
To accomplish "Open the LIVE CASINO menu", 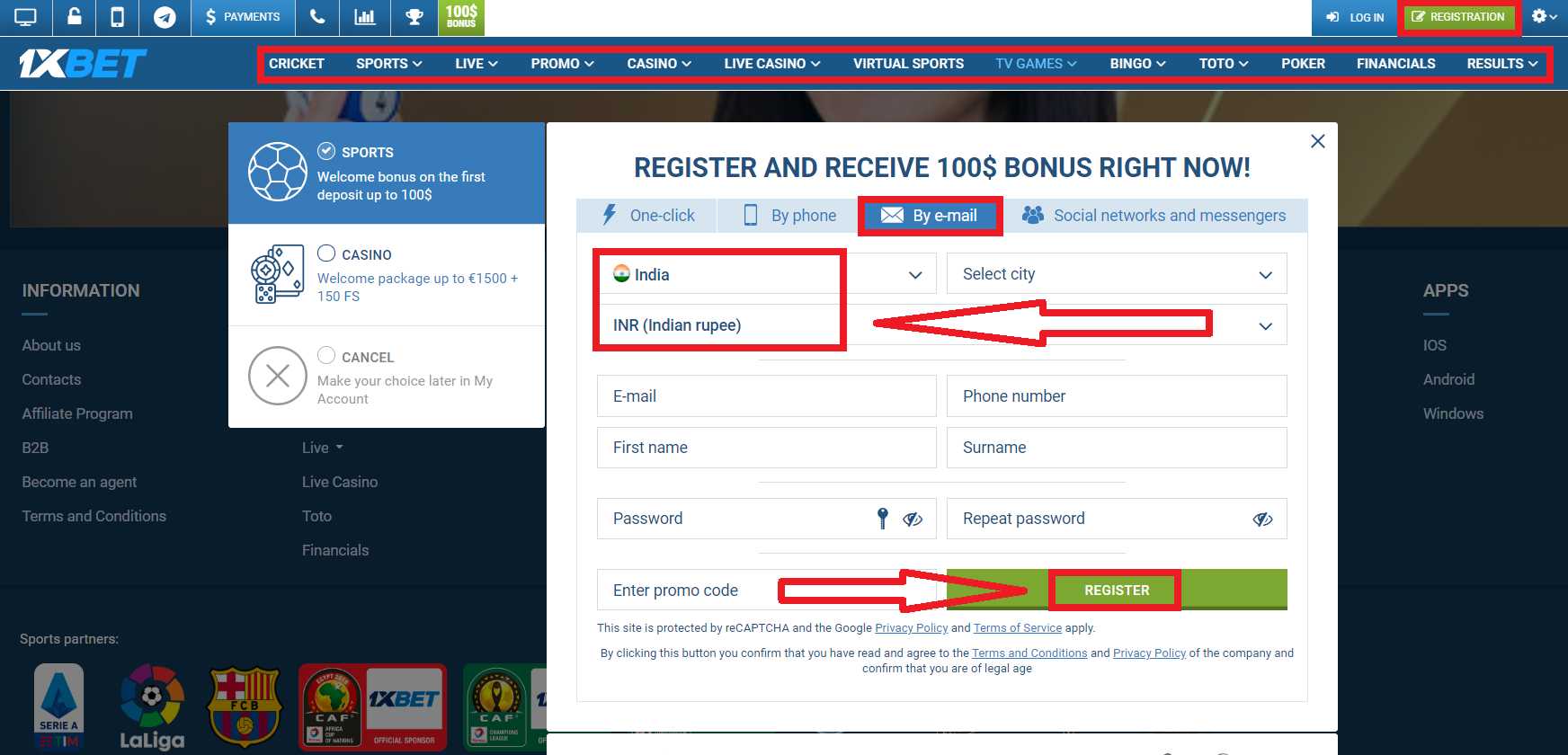I will [x=772, y=64].
